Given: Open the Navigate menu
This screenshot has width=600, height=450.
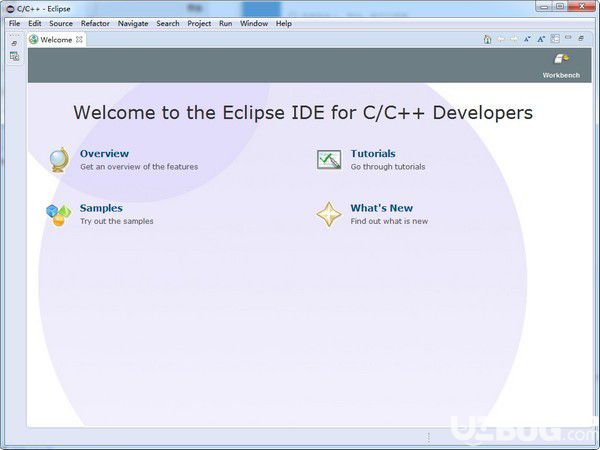Looking at the screenshot, I should point(133,23).
